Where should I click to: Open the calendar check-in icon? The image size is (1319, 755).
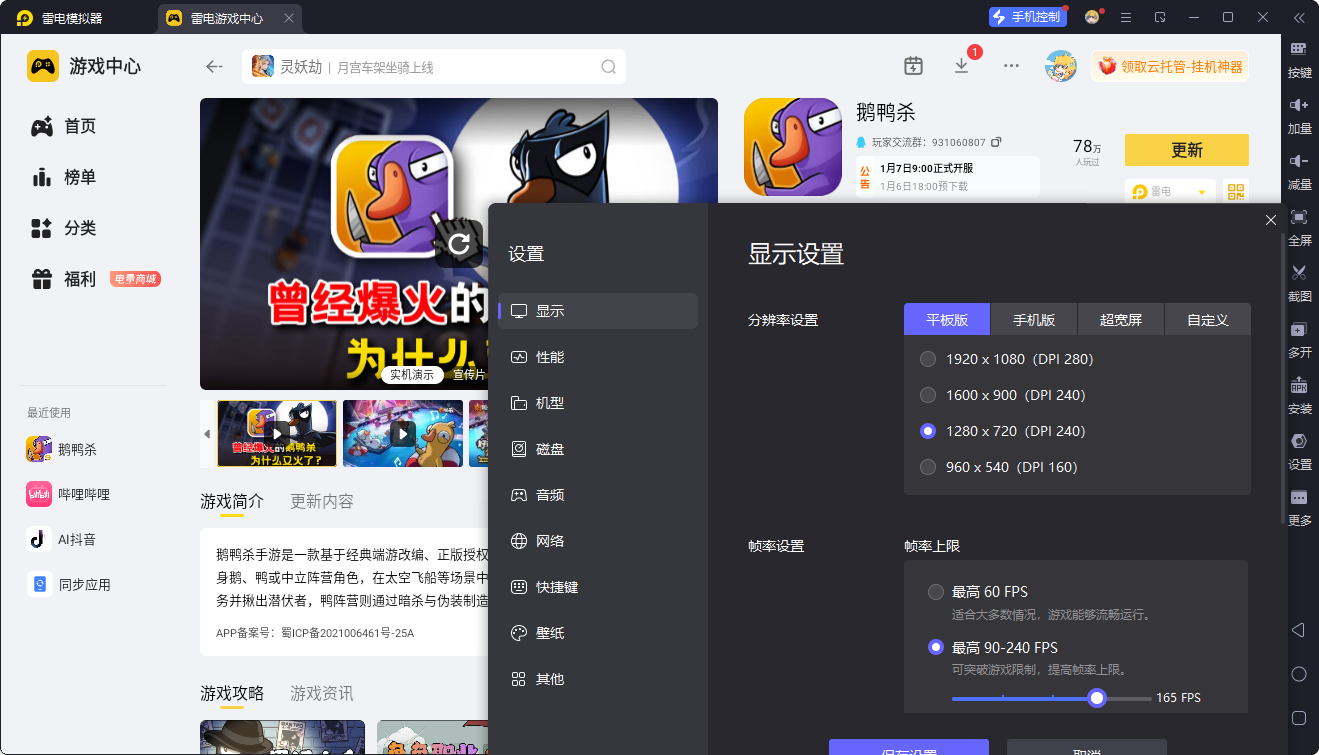point(913,66)
